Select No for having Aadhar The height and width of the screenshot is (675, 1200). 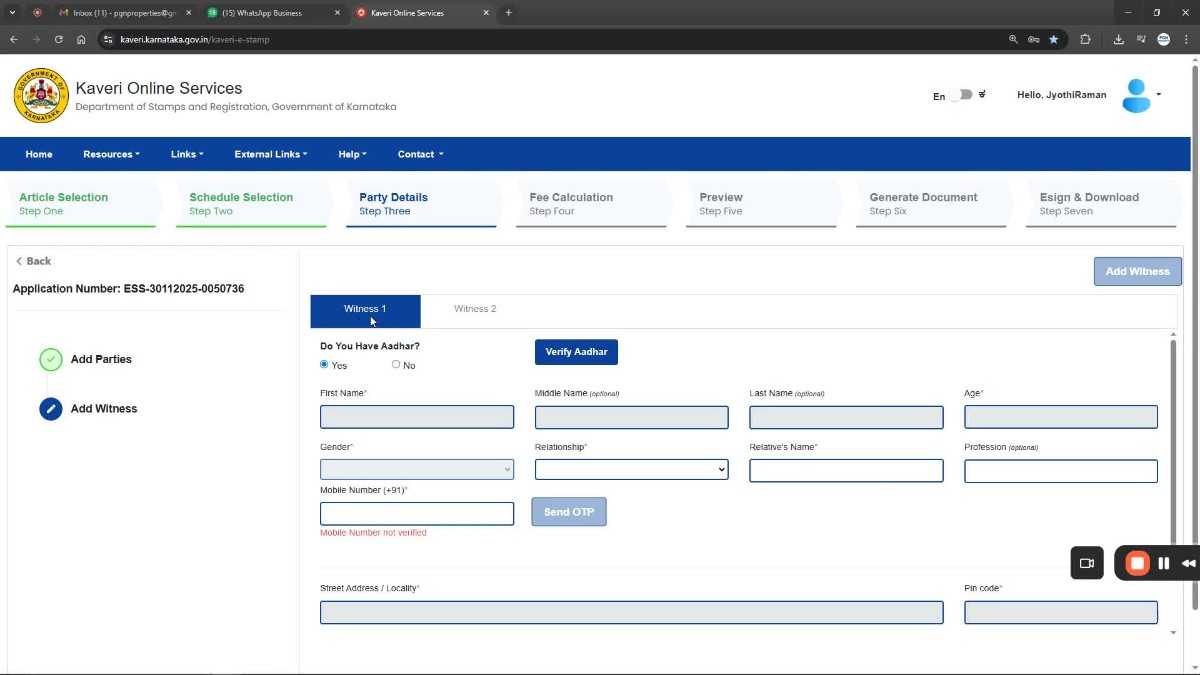coord(396,364)
